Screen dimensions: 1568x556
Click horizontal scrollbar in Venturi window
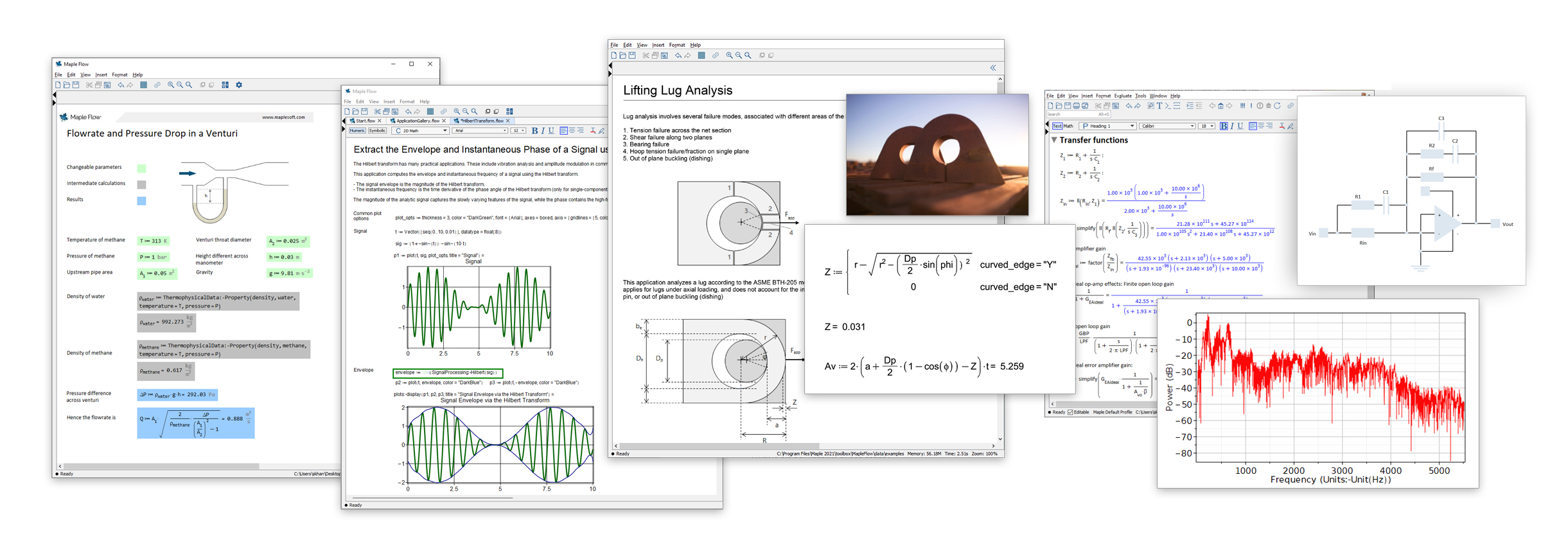[161, 467]
